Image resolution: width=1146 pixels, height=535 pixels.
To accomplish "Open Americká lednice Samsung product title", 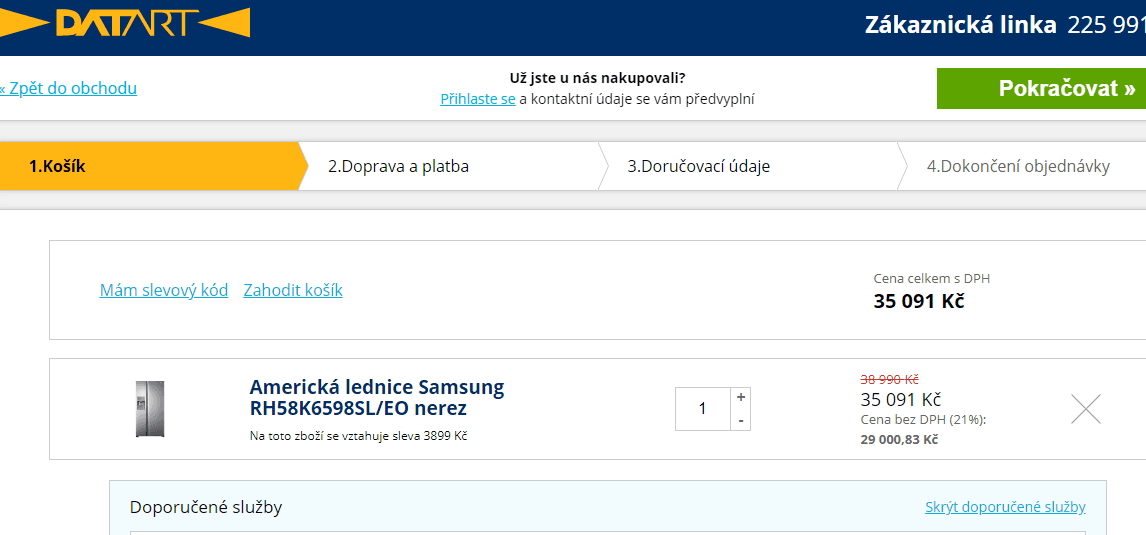I will pyautogui.click(x=377, y=397).
